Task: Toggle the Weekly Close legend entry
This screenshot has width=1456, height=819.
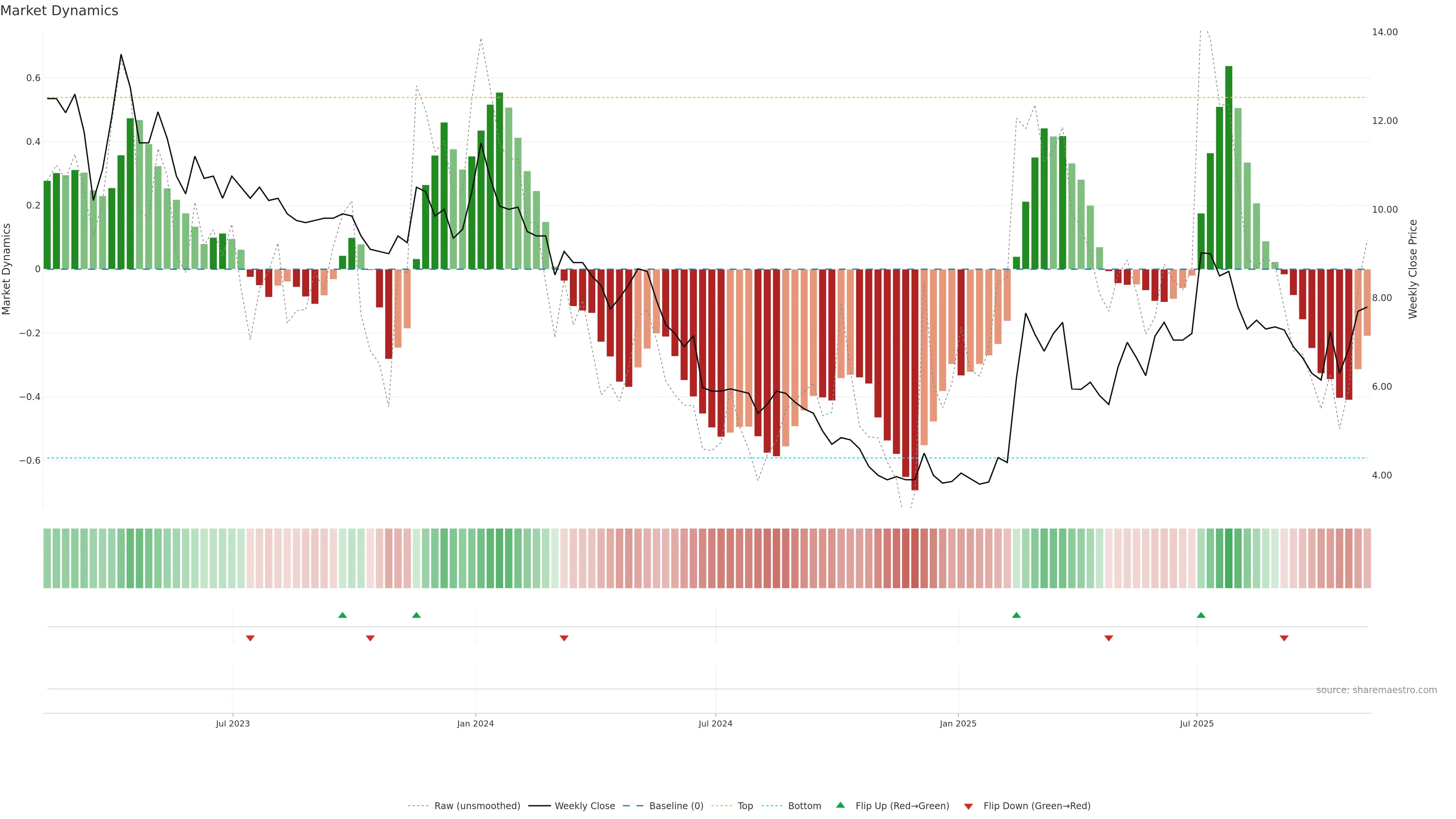Action: [584, 806]
